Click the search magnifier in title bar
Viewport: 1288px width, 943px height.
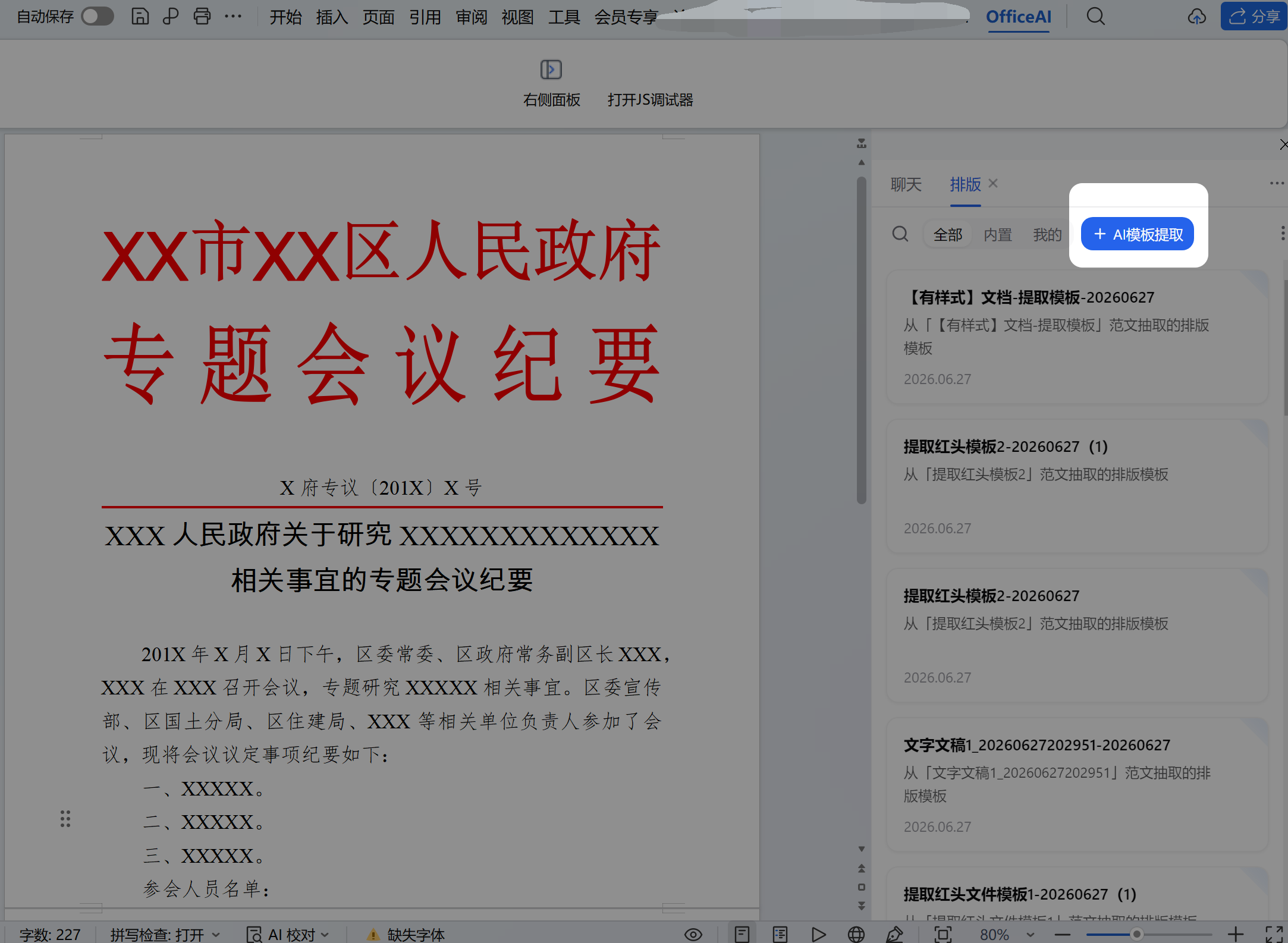pos(1096,17)
